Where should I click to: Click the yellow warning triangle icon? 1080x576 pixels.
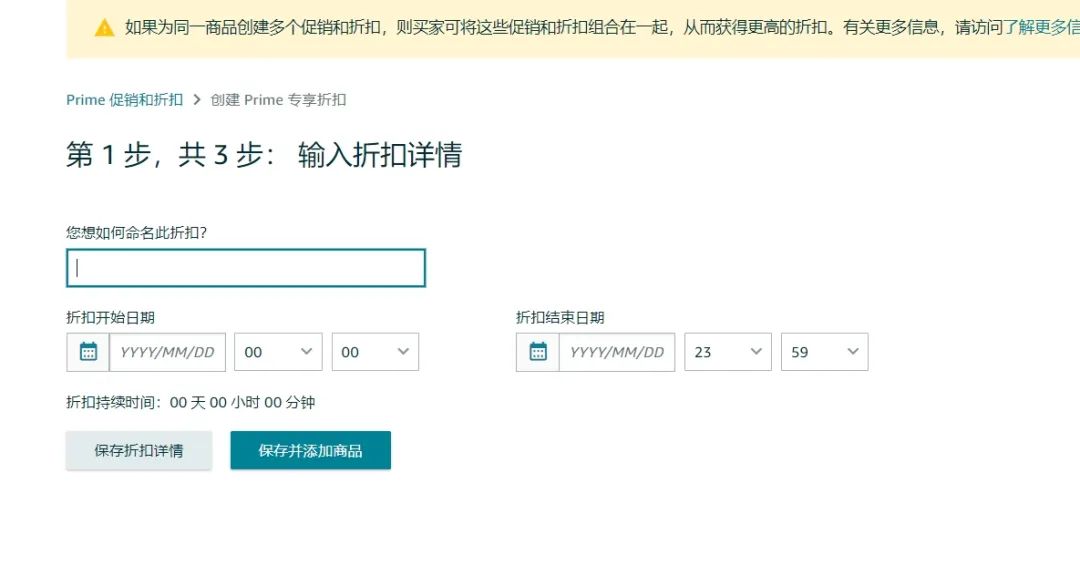point(104,28)
